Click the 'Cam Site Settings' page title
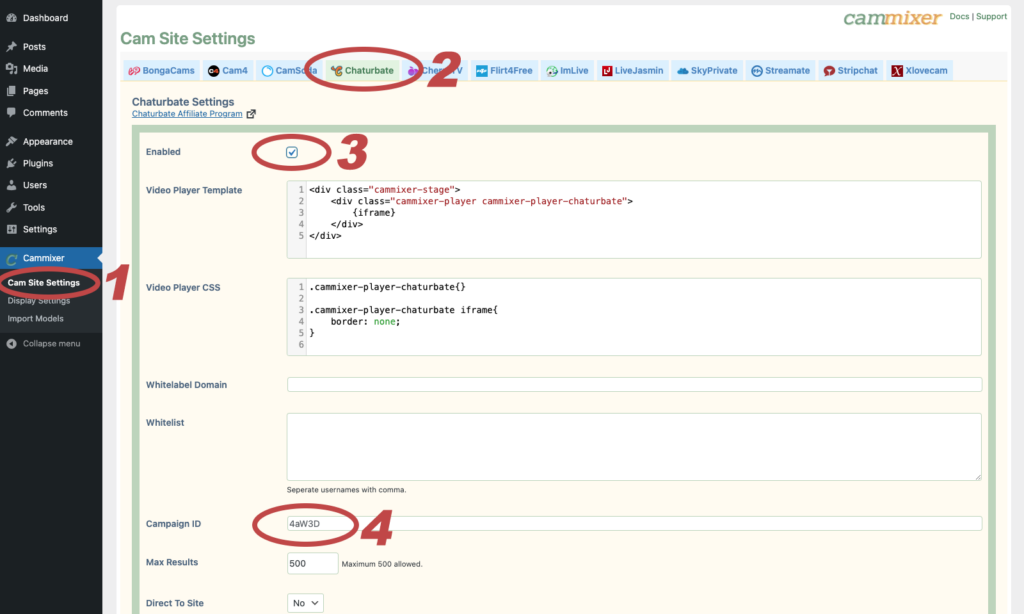This screenshot has width=1024, height=614. coord(187,39)
